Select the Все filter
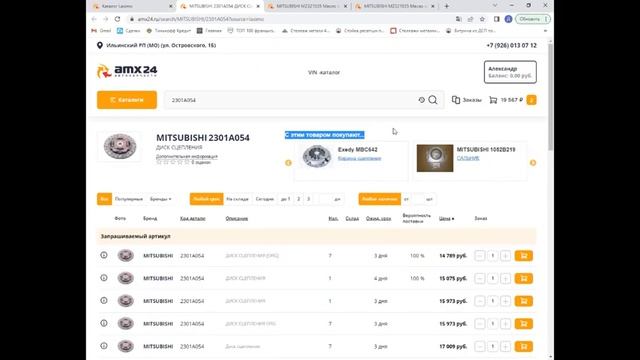 (x=104, y=199)
